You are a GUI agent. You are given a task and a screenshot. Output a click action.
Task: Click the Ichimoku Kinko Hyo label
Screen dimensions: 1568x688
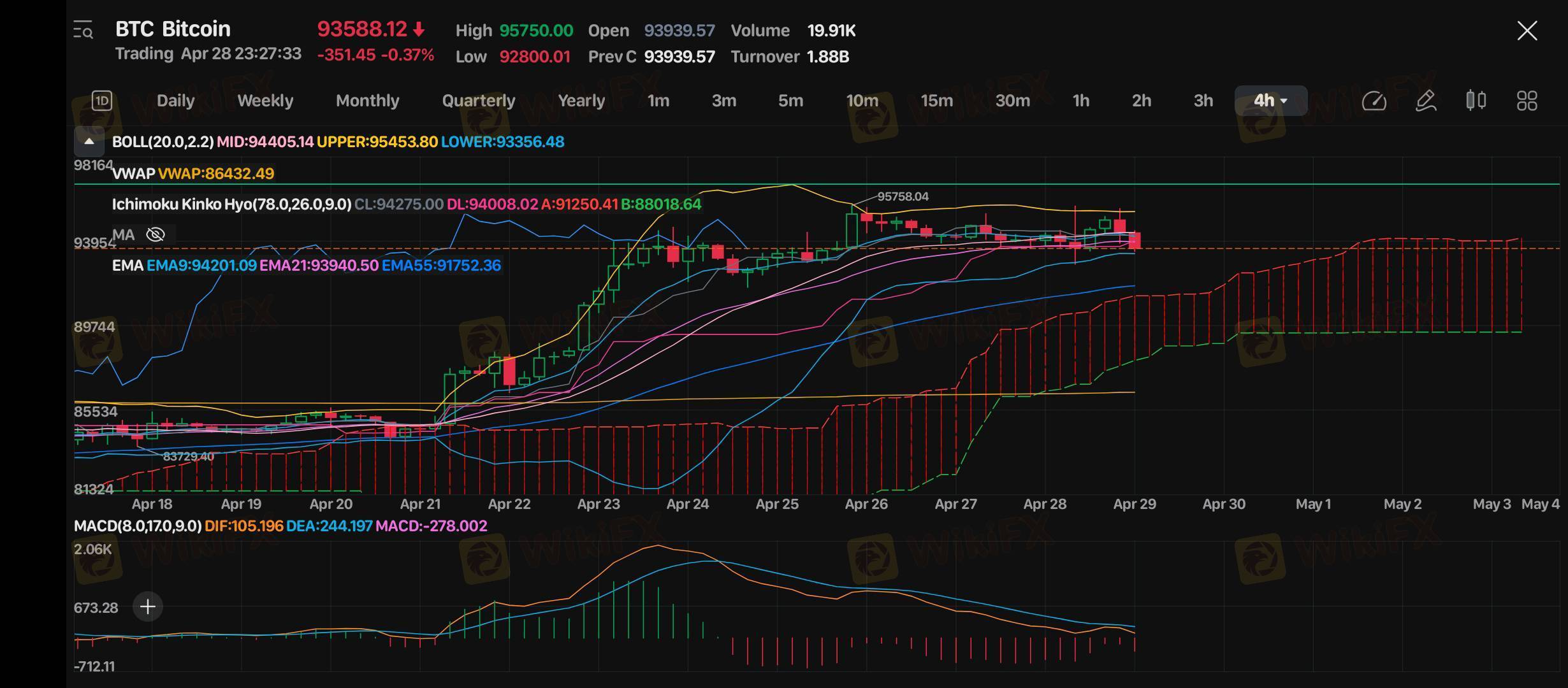pos(231,204)
